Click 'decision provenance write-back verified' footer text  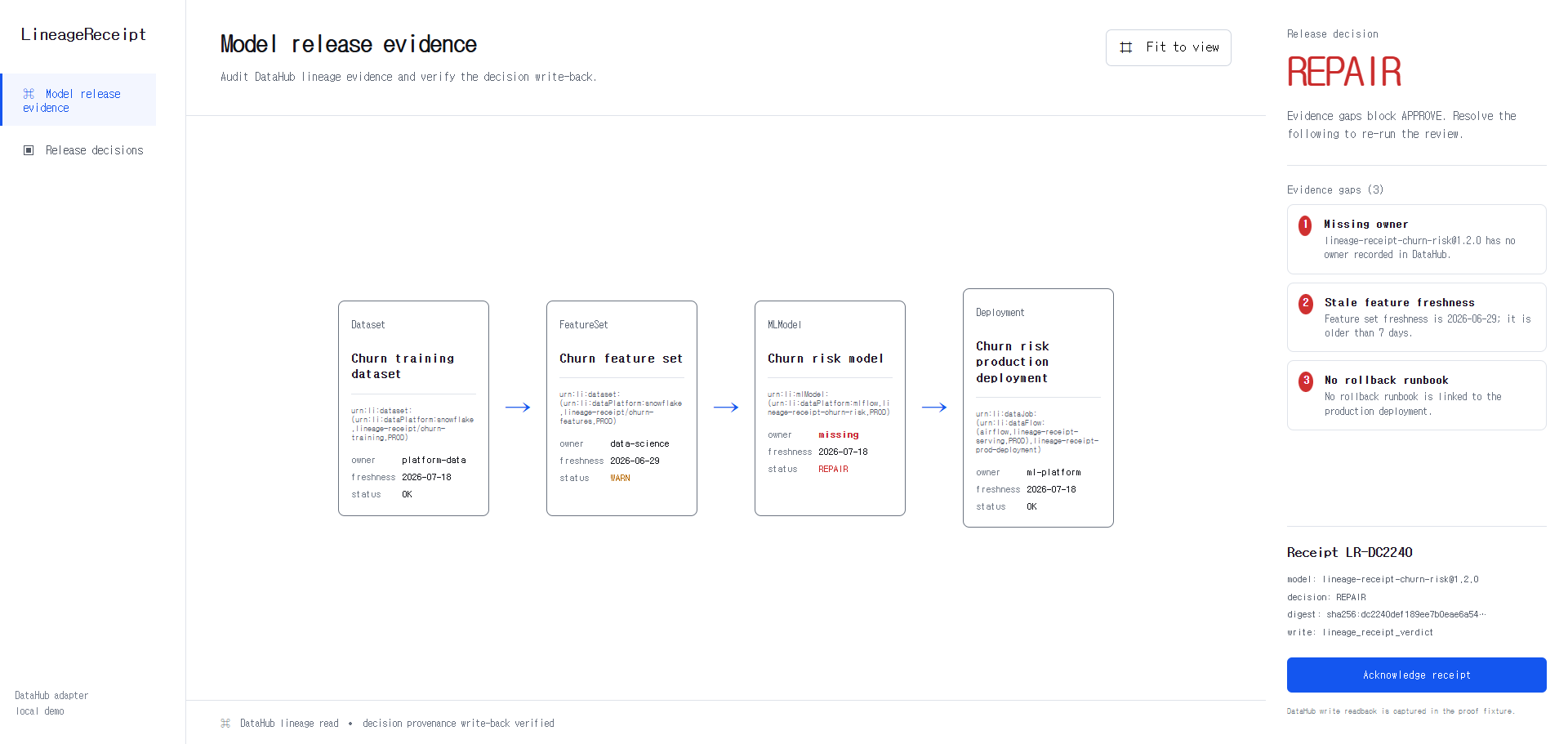[x=458, y=724]
